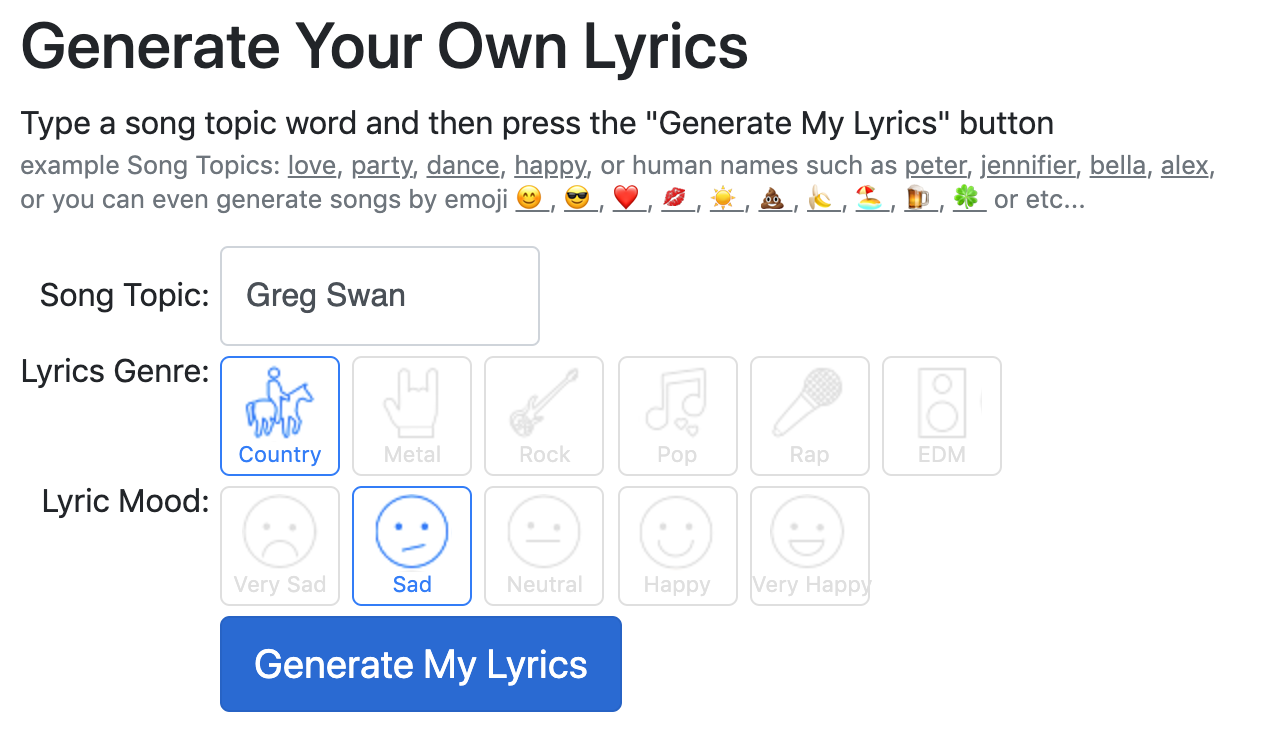
Task: Pick the Rock guitar genre
Action: click(x=544, y=415)
